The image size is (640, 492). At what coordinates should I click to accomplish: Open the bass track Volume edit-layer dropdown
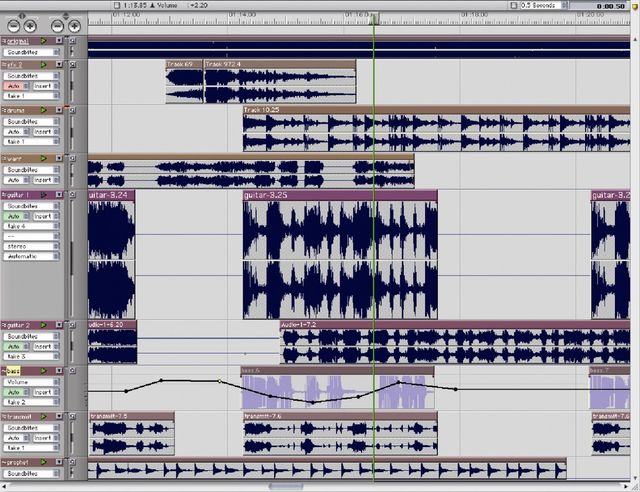31,382
